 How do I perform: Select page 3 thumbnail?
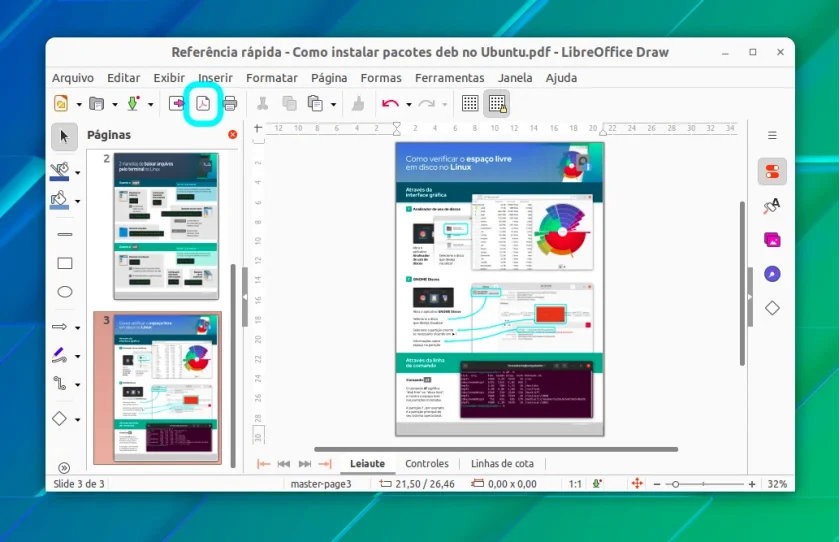coord(158,388)
